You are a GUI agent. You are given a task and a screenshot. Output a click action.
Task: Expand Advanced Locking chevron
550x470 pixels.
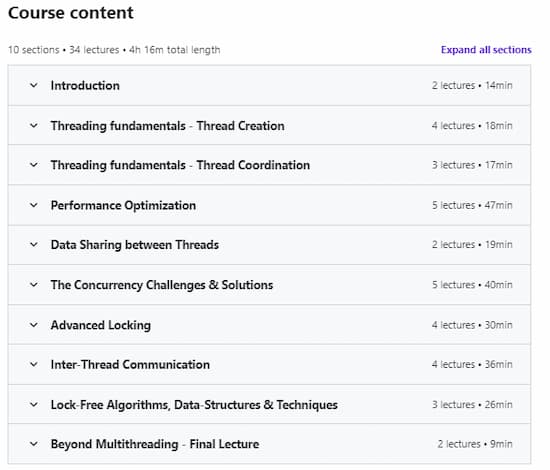point(34,325)
